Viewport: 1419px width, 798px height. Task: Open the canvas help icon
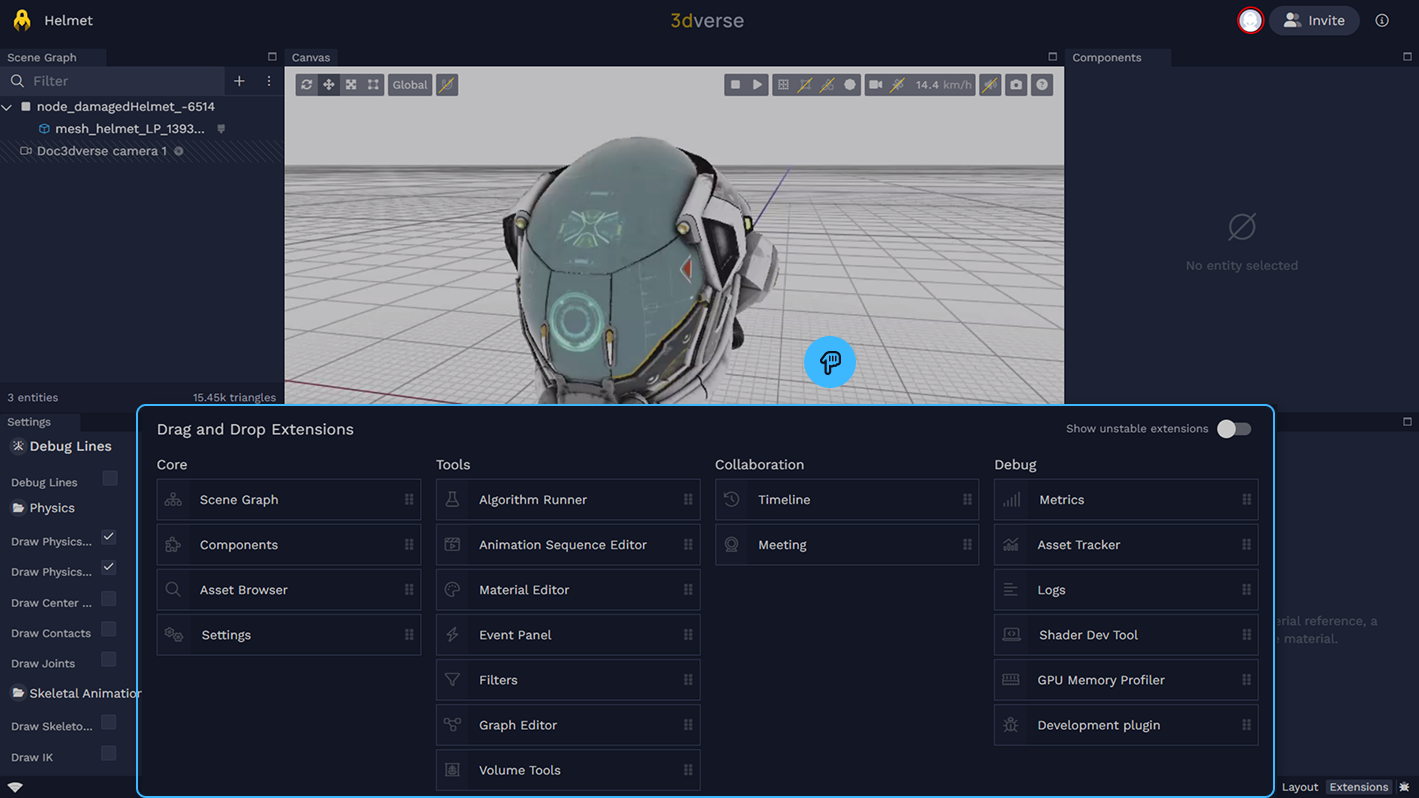1042,85
